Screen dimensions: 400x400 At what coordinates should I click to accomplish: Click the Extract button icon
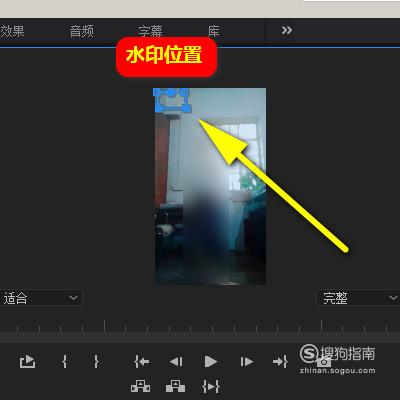(x=175, y=386)
